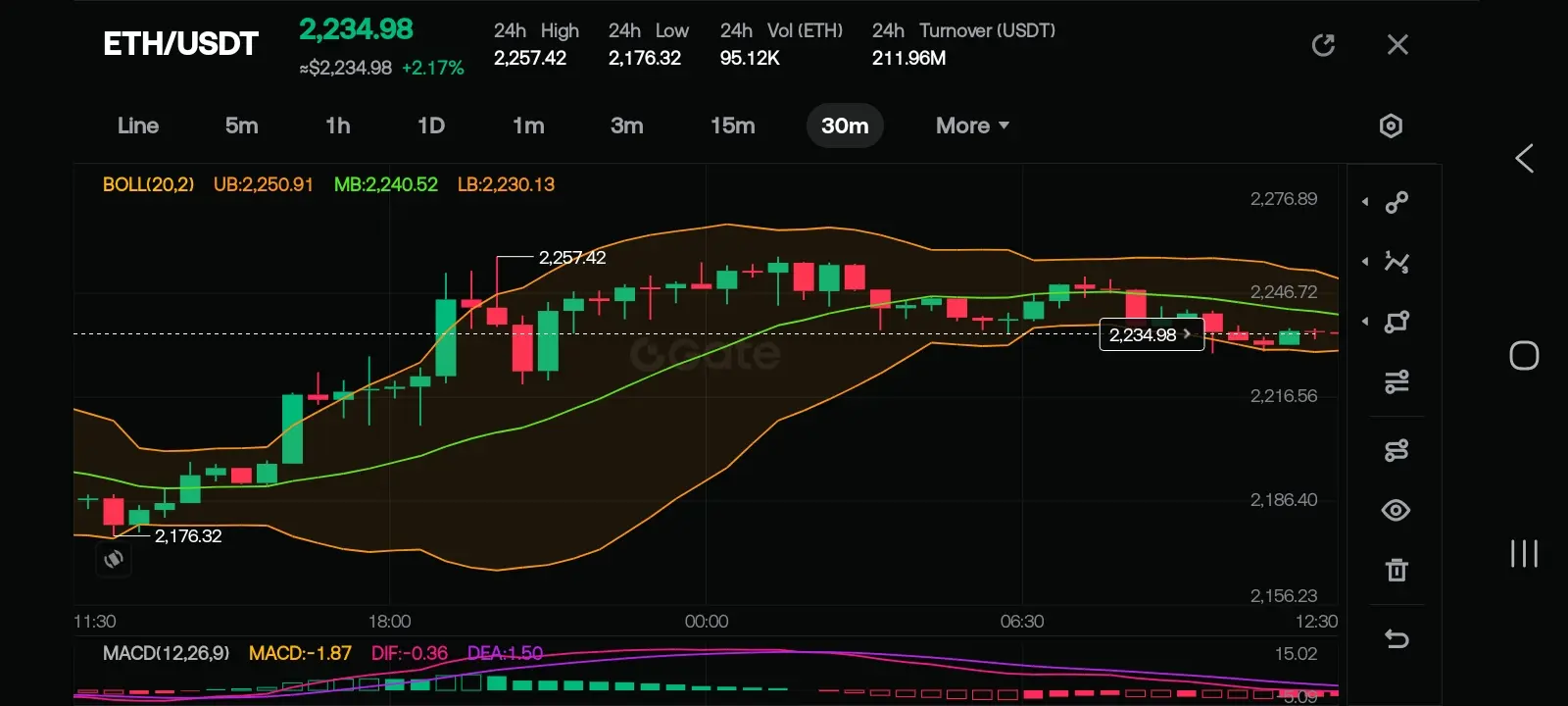Click the MACD:-1.87 histogram value
Viewport: 1568px width, 706px height.
click(300, 653)
